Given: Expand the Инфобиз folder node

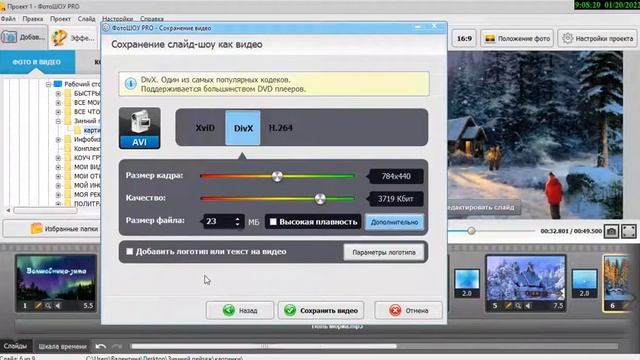Looking at the screenshot, I should (58, 140).
